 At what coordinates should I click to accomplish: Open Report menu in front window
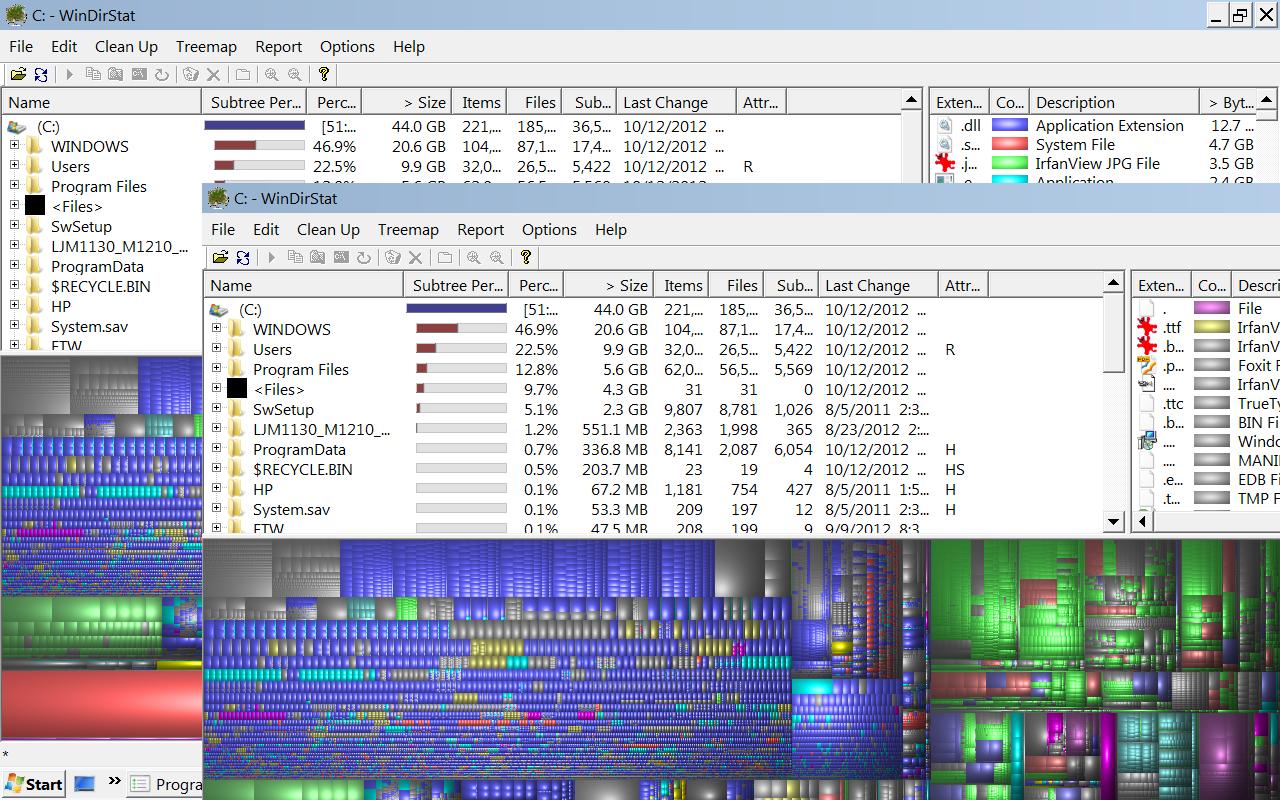coord(480,229)
